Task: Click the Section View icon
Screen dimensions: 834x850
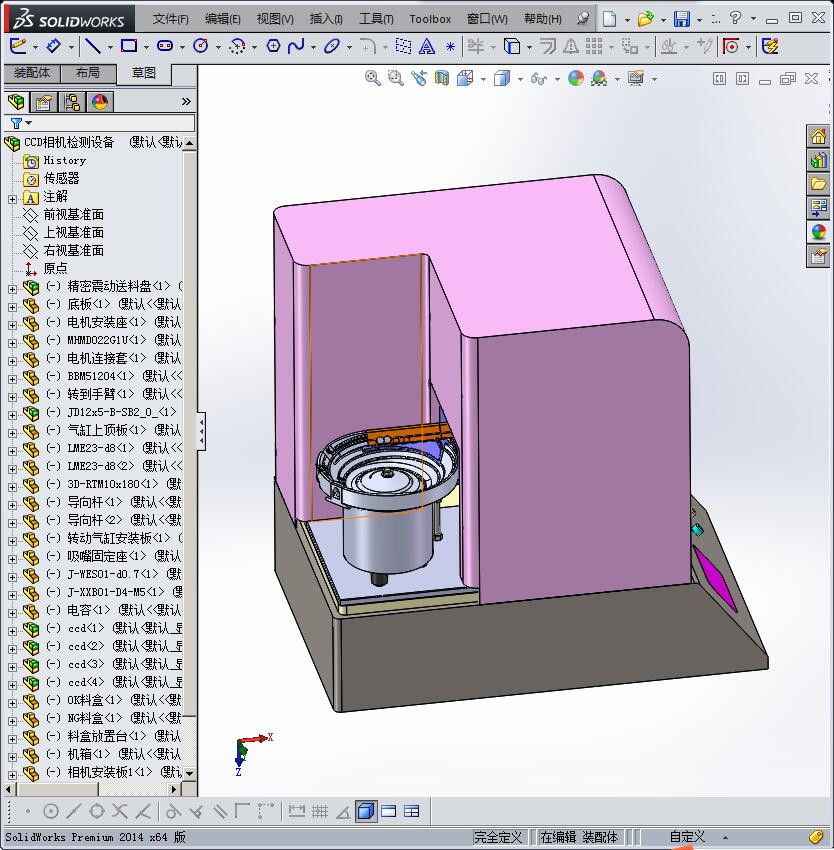Action: pos(442,79)
